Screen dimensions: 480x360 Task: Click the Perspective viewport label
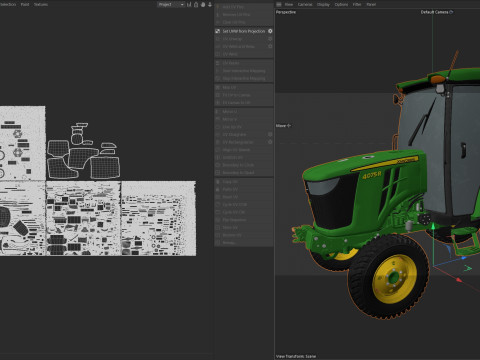tap(286, 12)
